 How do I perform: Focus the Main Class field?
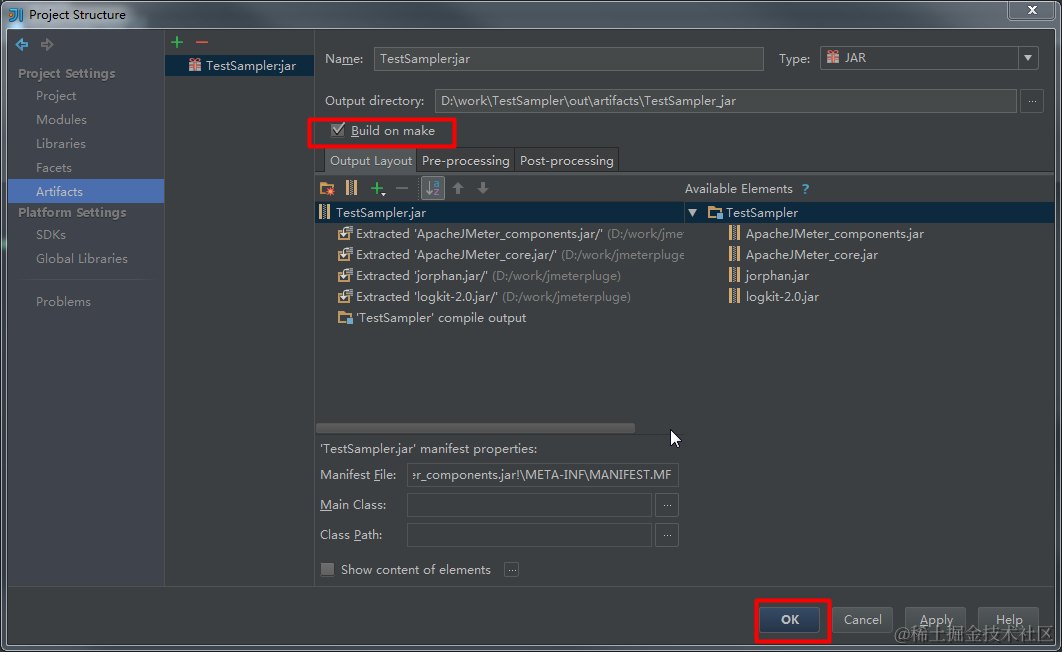point(529,505)
